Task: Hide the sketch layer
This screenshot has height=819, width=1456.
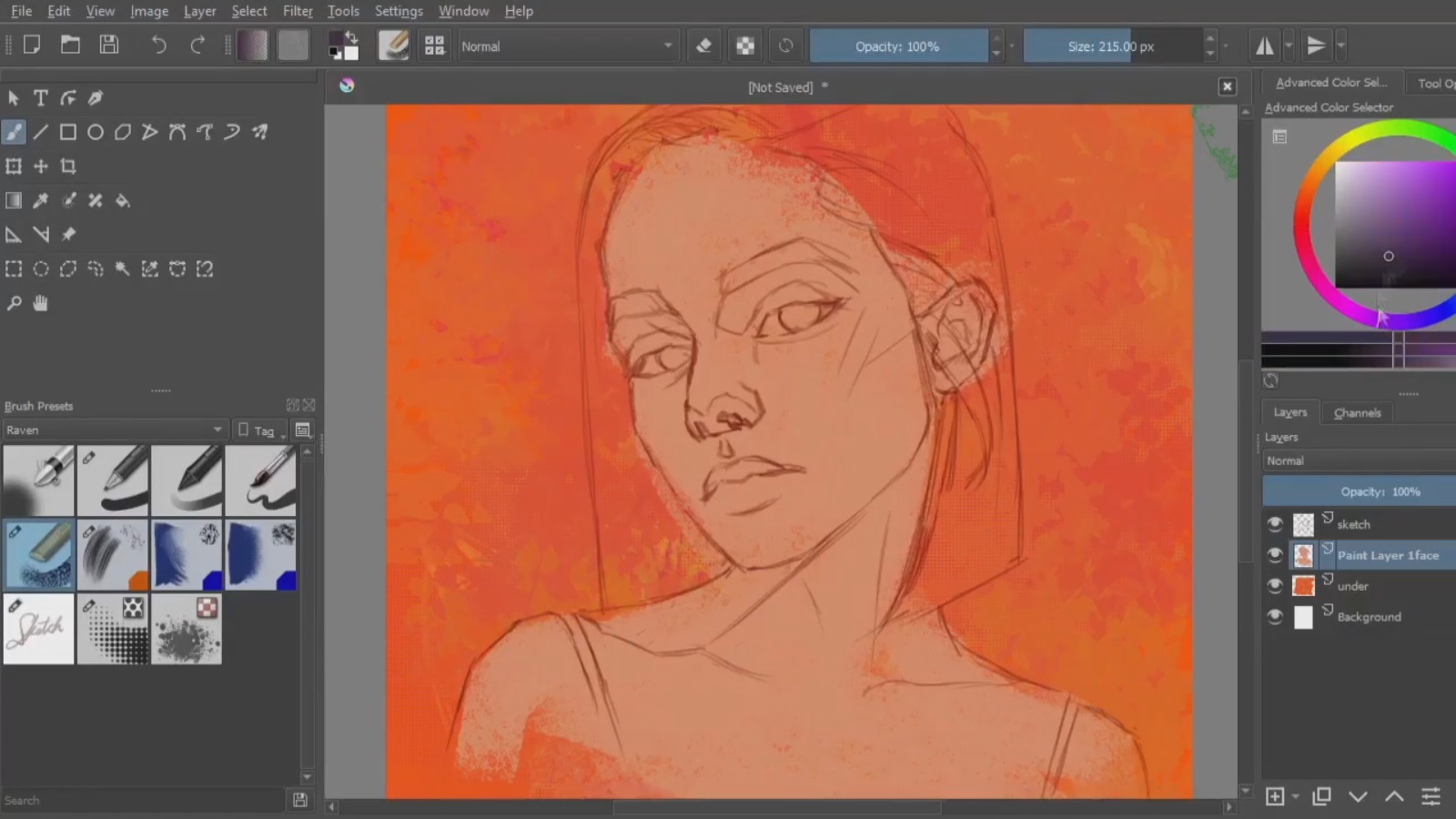Action: pos(1275,524)
